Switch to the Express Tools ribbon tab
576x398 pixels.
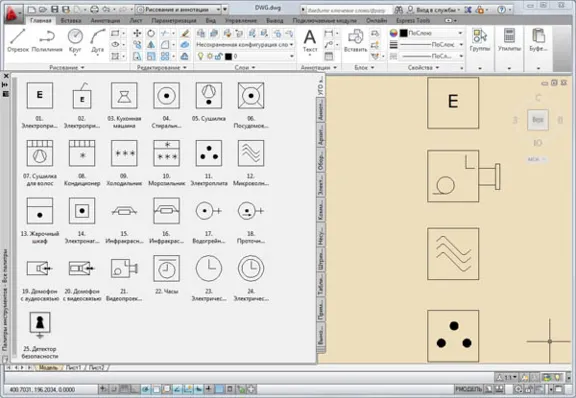click(413, 21)
